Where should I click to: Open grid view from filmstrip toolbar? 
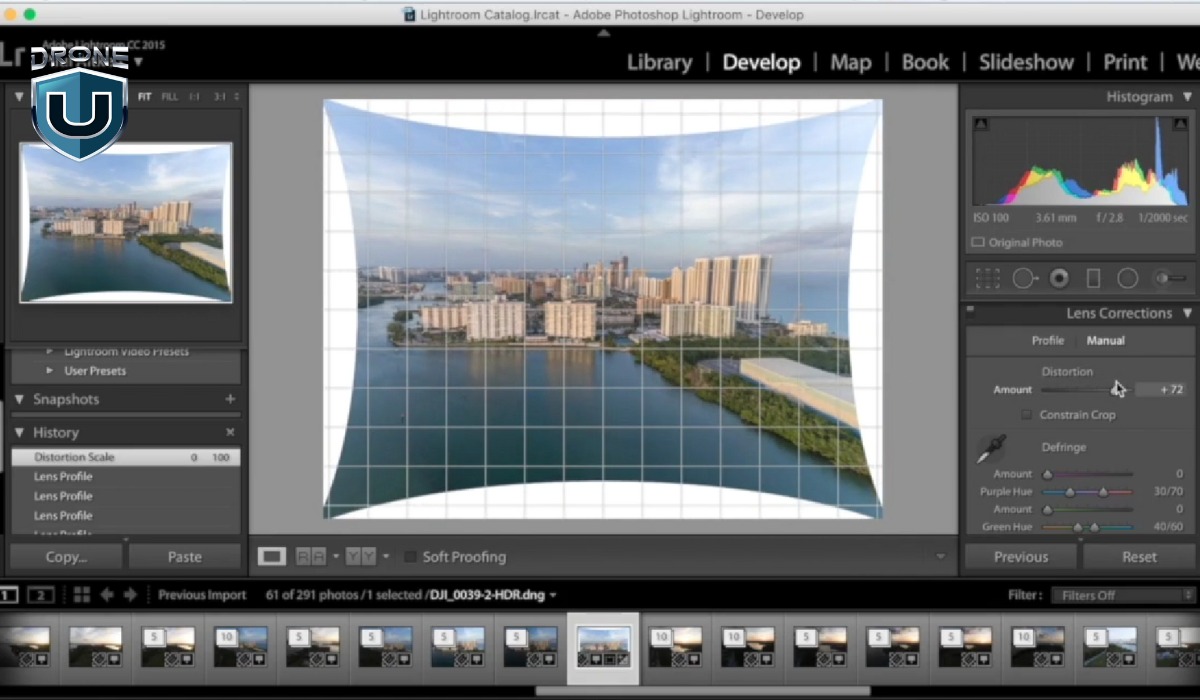tap(82, 595)
